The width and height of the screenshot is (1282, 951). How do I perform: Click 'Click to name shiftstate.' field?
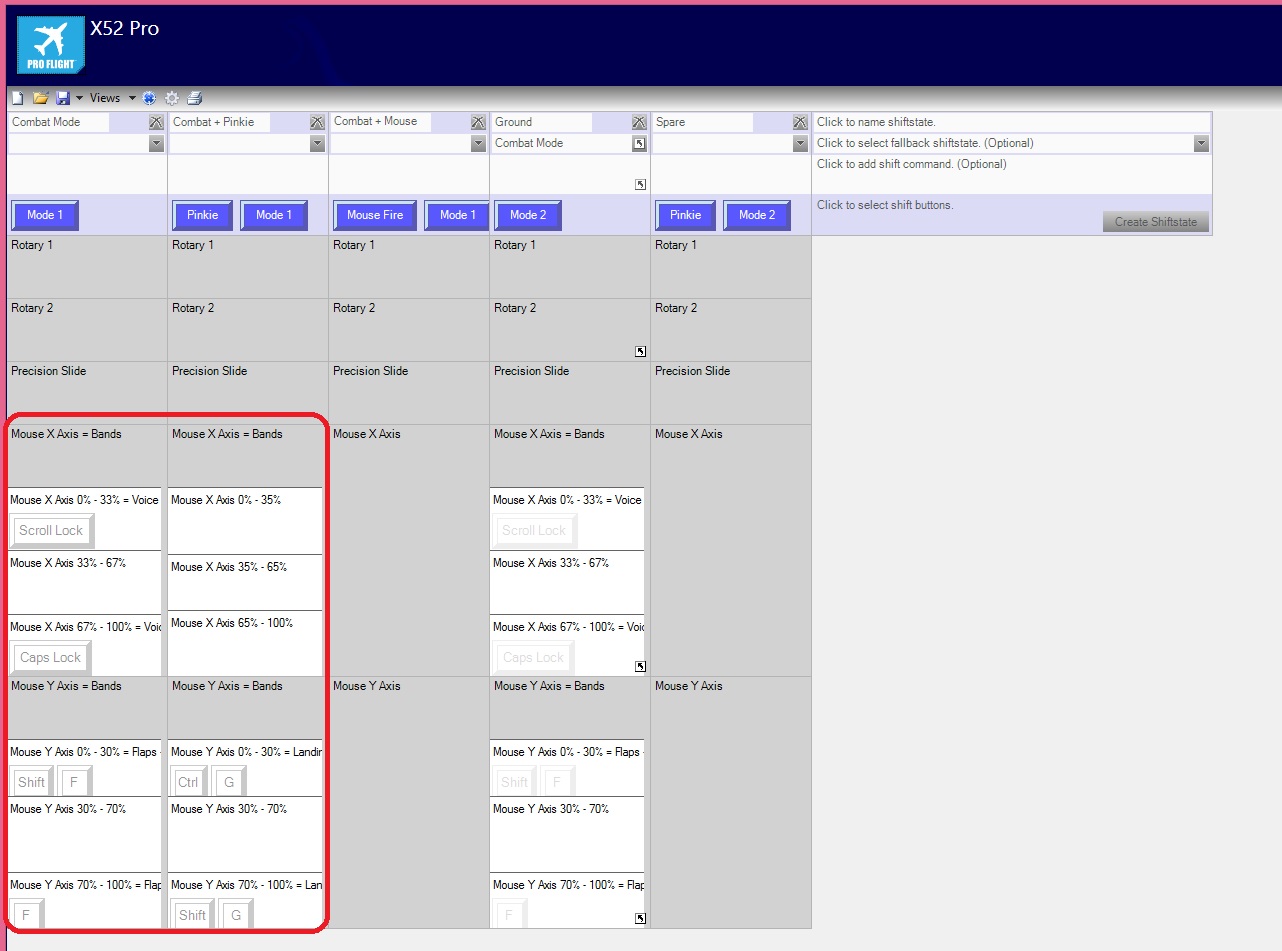1011,122
